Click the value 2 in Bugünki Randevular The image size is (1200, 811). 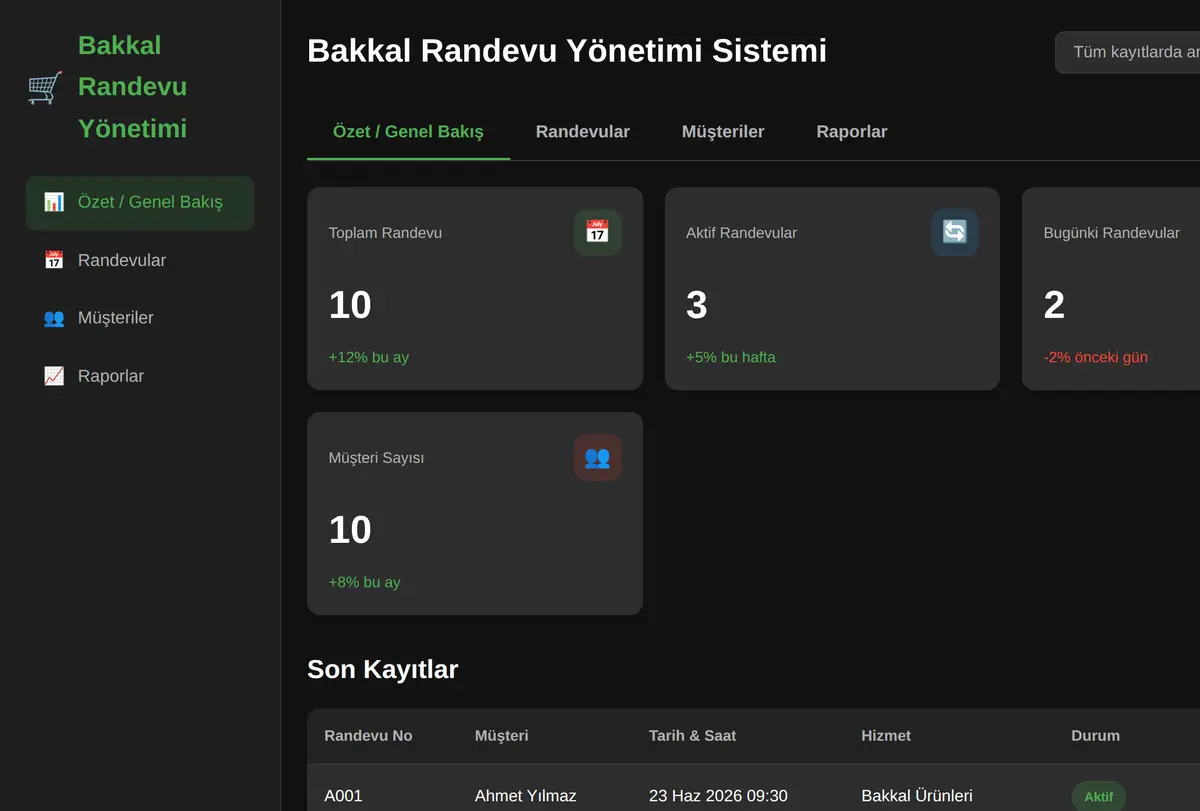1054,305
